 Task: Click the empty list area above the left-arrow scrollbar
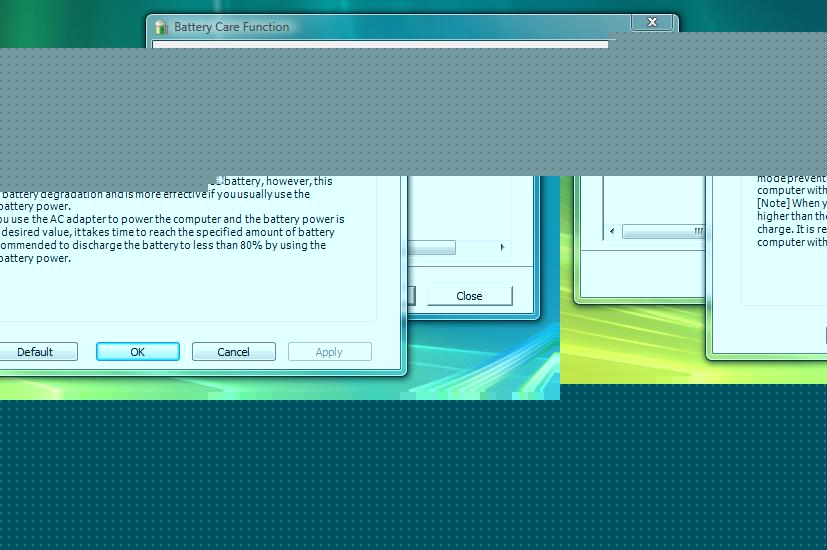click(x=650, y=200)
